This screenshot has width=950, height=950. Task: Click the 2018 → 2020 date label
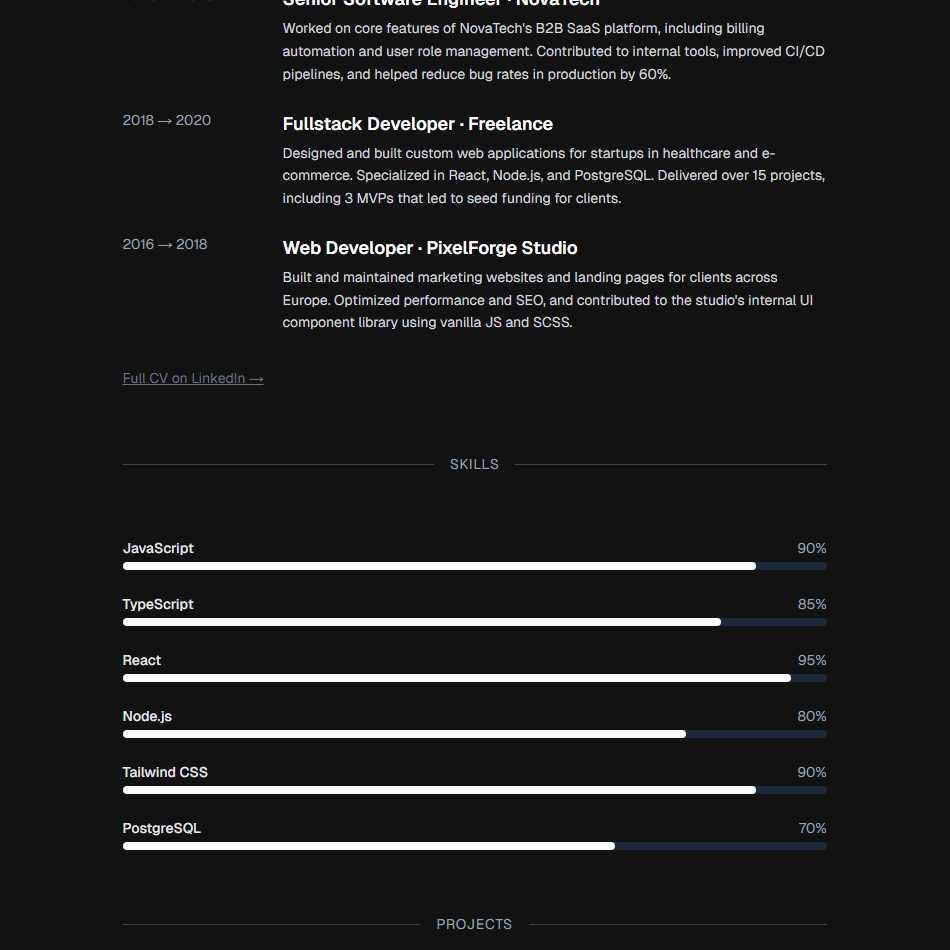click(167, 121)
